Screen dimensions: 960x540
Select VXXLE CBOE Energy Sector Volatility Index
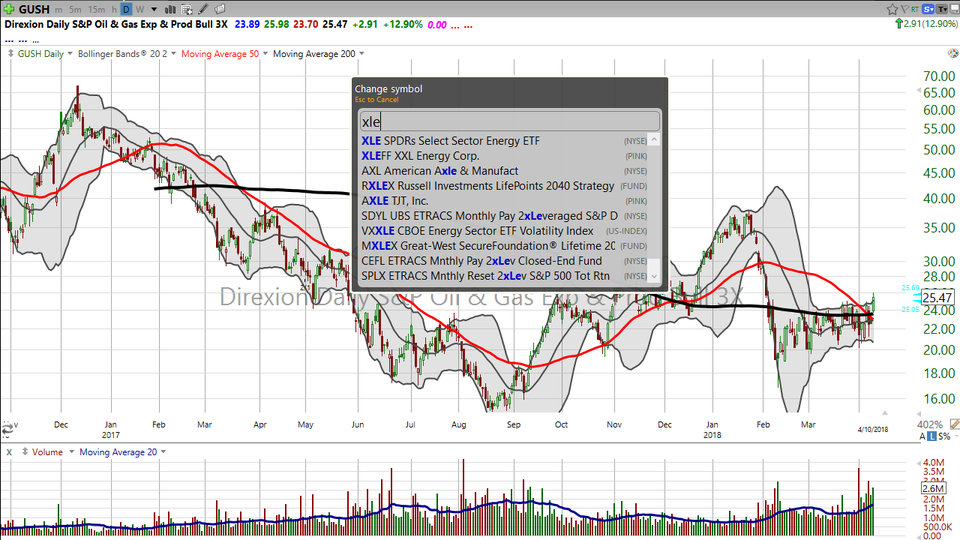pyautogui.click(x=504, y=231)
